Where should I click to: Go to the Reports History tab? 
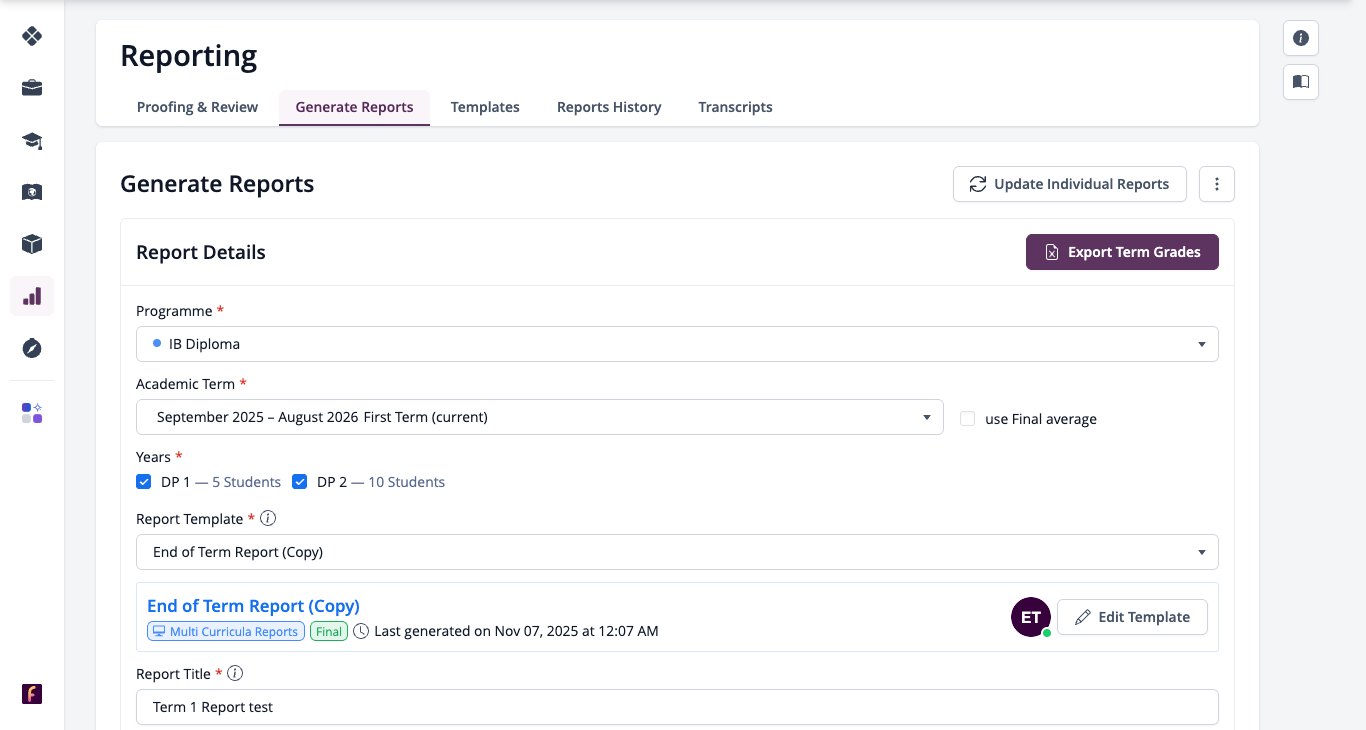609,107
